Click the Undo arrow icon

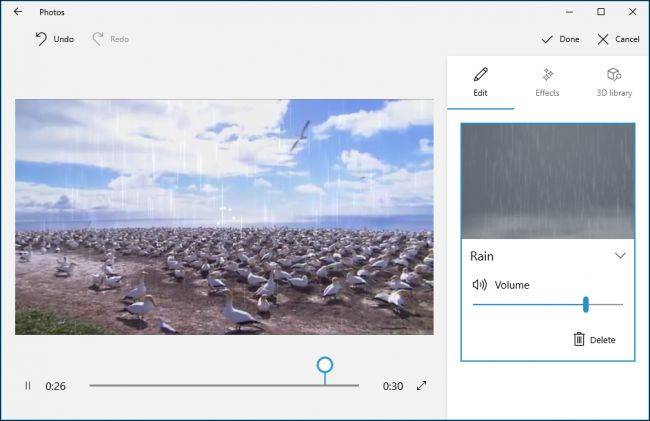(41, 39)
